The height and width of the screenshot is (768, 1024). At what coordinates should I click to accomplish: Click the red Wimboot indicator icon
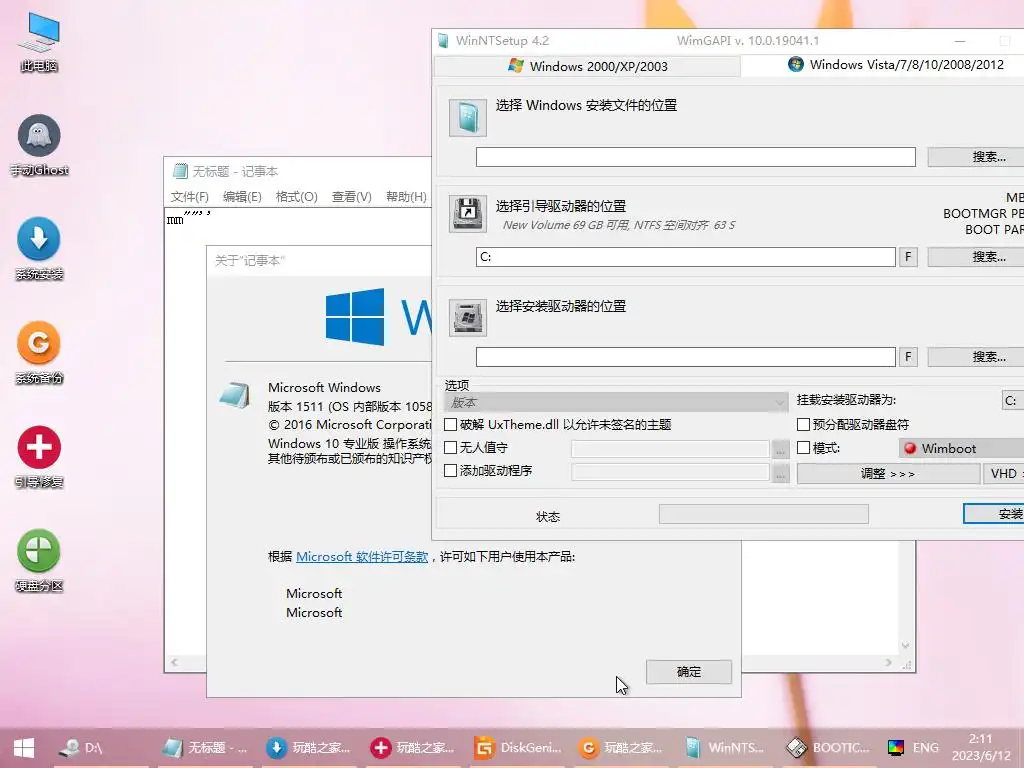910,449
